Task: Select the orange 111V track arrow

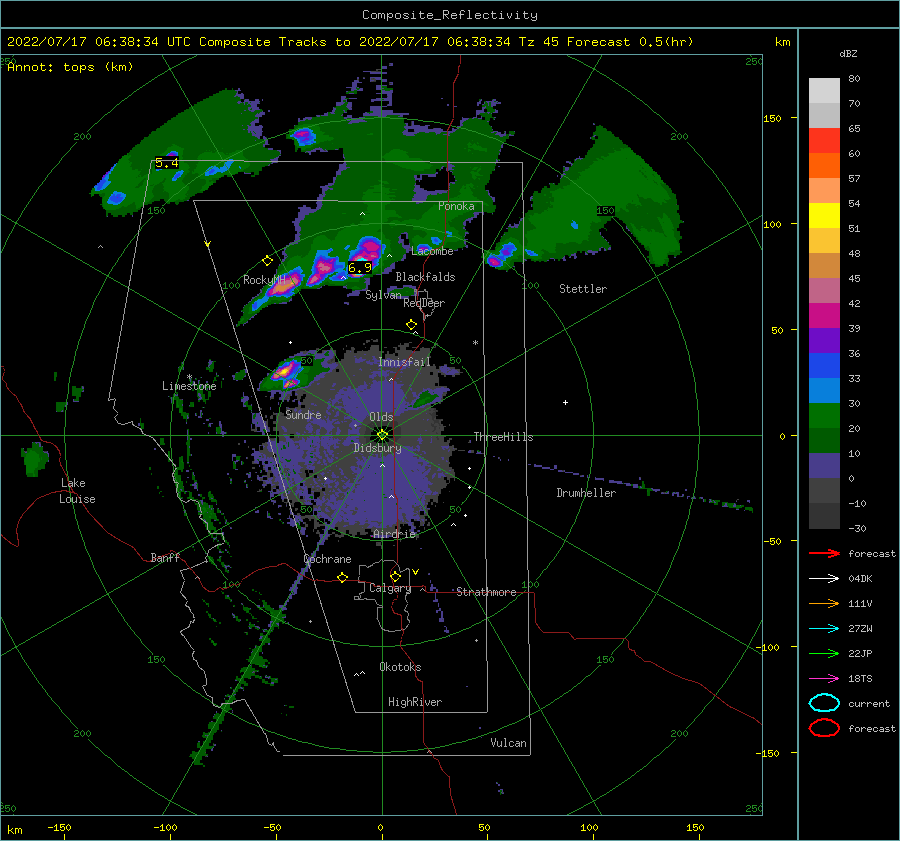Action: 824,603
